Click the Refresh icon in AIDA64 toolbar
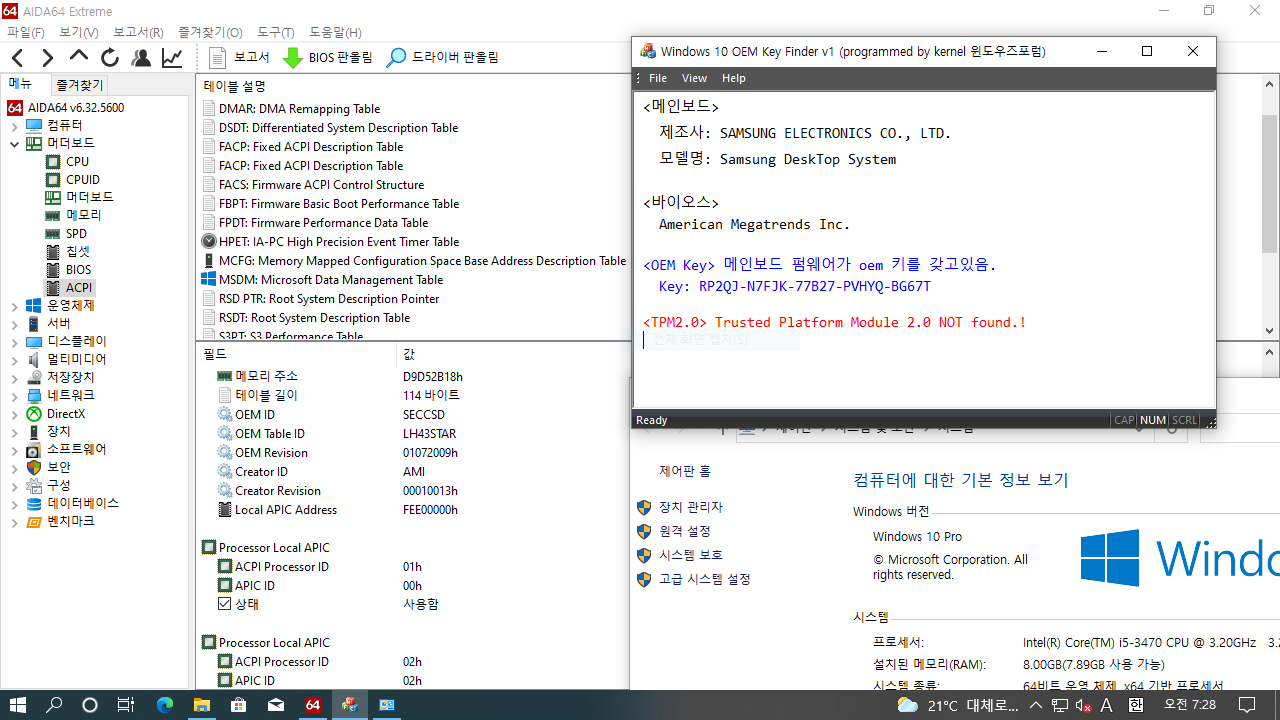The width and height of the screenshot is (1280, 720). click(x=110, y=58)
